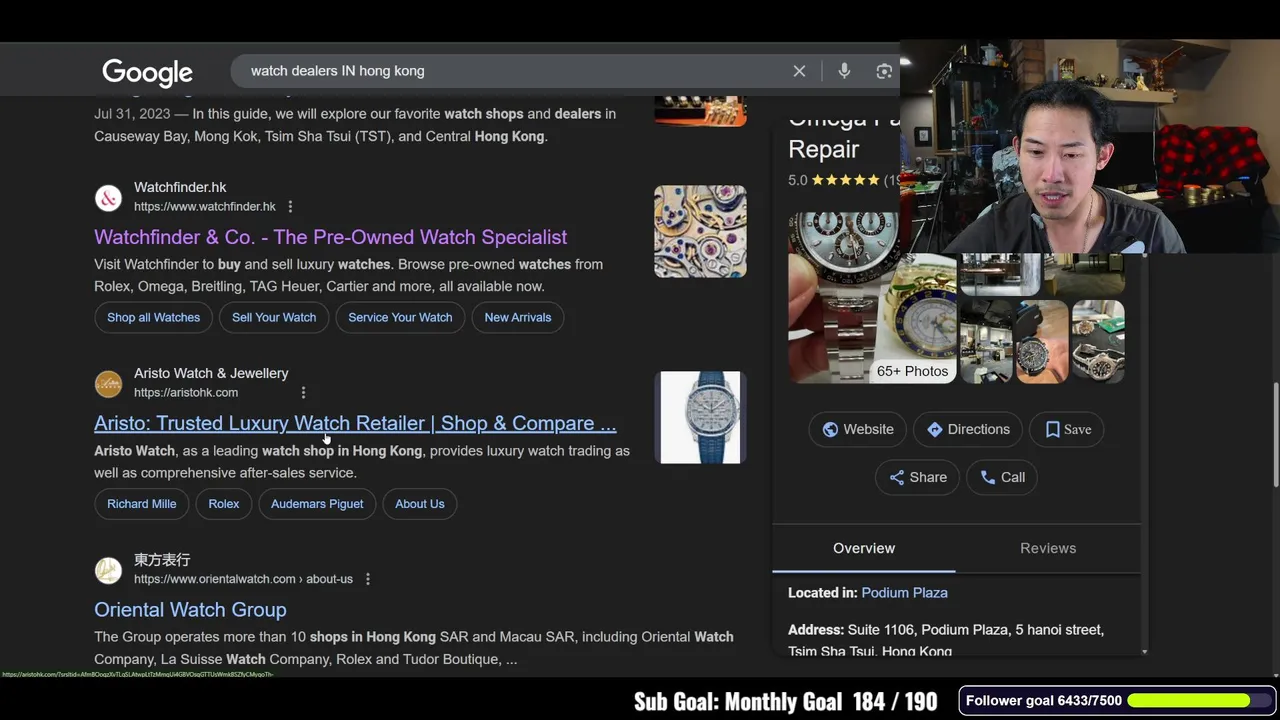Open the Oriental Watch Group link
This screenshot has width=1280, height=720.
pyautogui.click(x=190, y=610)
